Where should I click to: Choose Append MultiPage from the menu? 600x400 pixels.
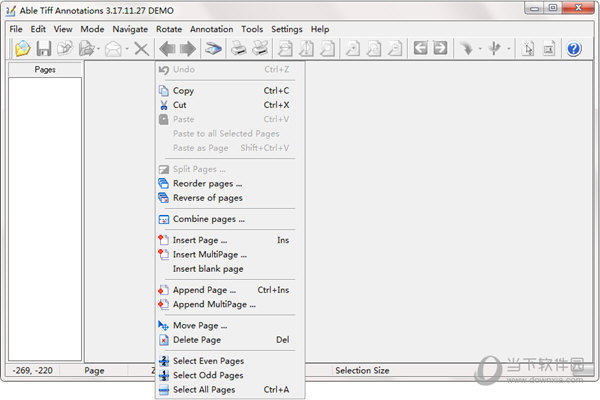pyautogui.click(x=230, y=305)
